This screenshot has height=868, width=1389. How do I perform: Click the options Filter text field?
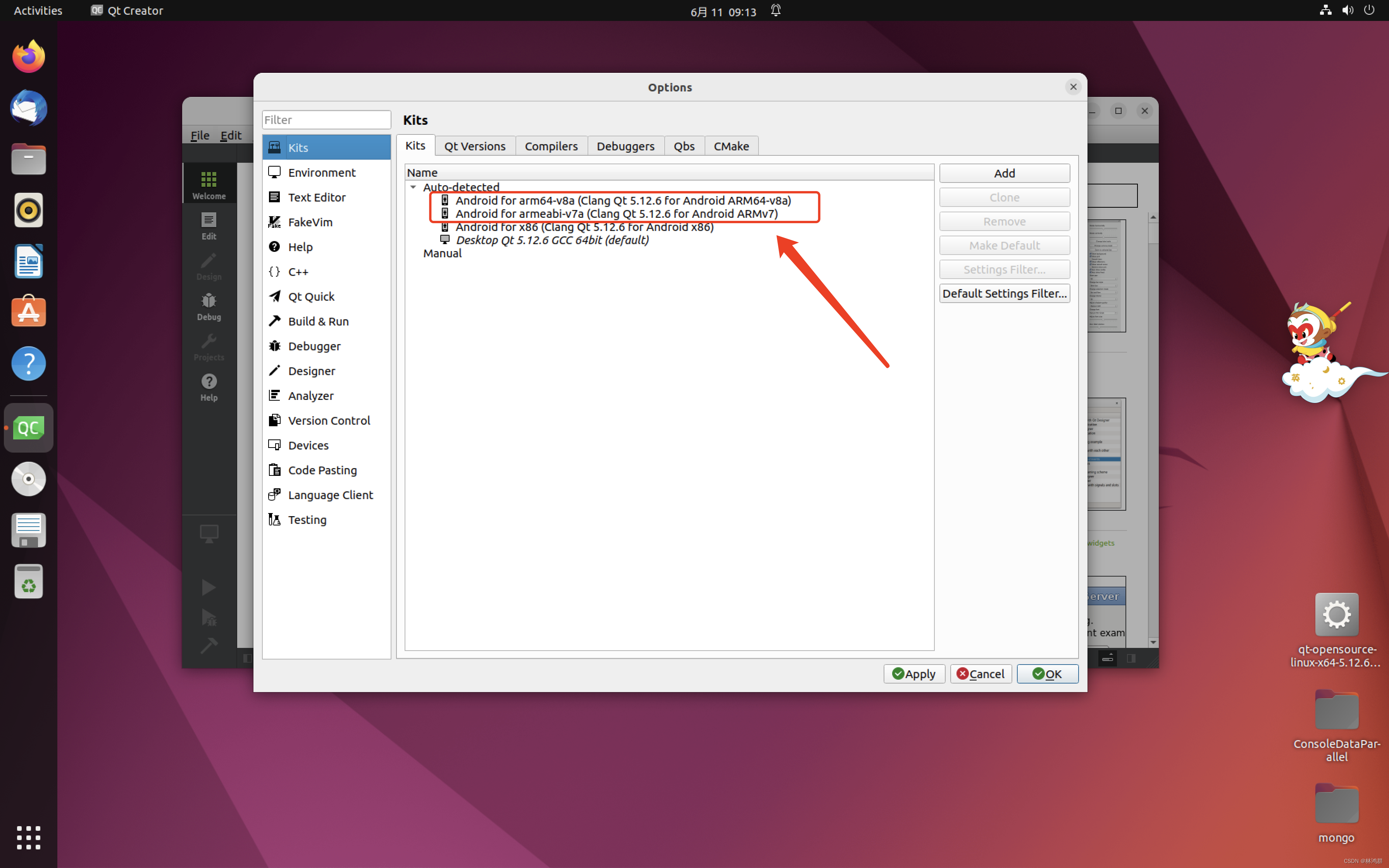326,120
